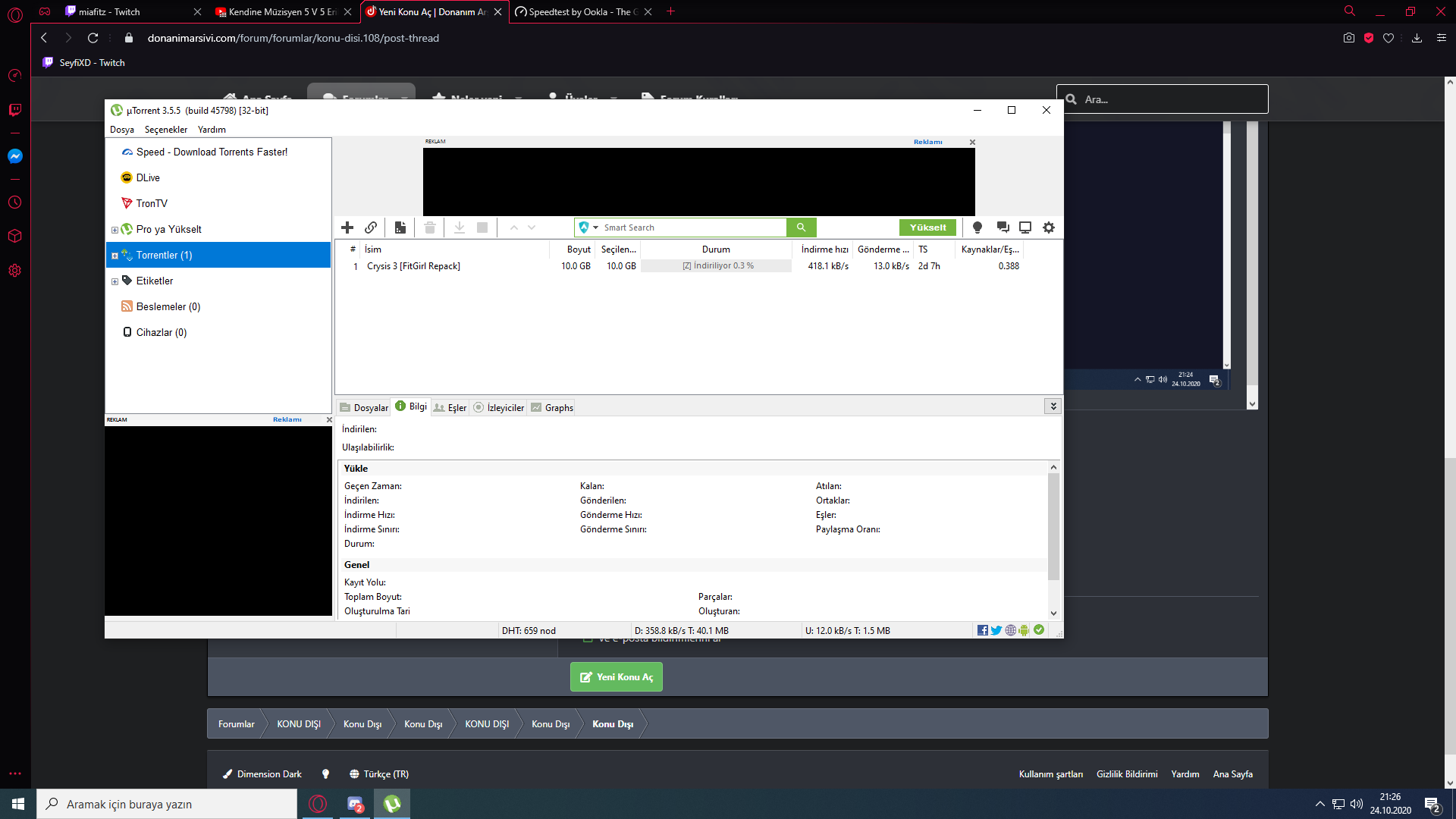The width and height of the screenshot is (1456, 819).
Task: Open the lightbulb tips icon
Action: [977, 227]
